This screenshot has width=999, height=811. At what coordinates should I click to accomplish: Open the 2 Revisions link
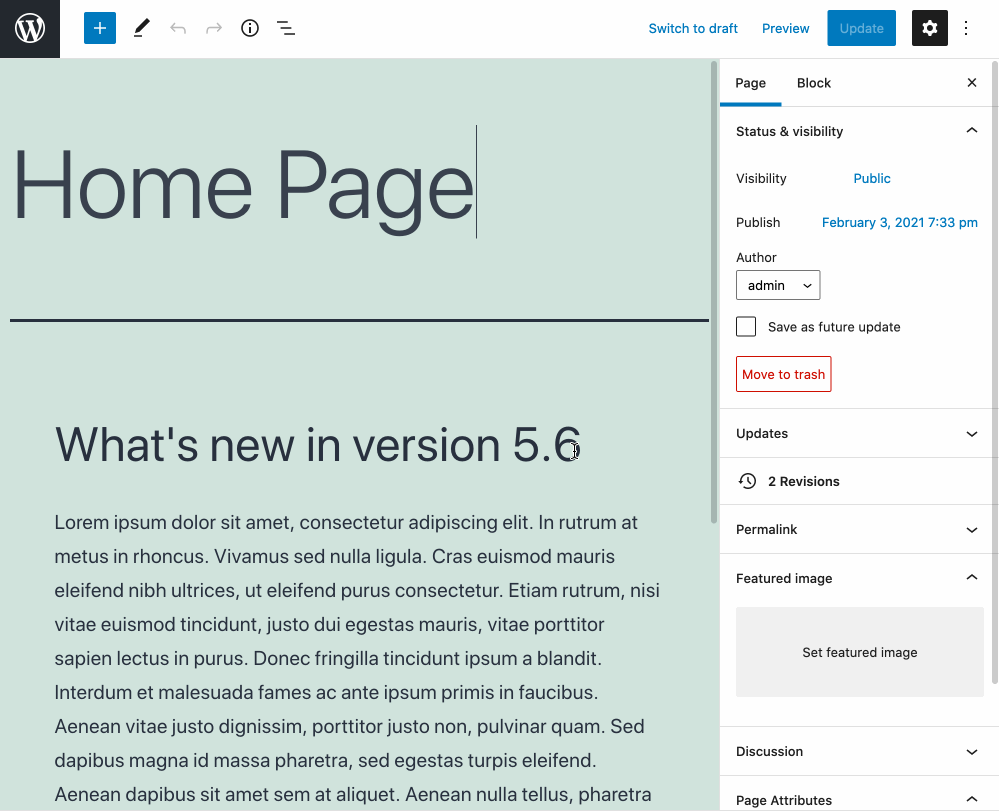(x=803, y=481)
